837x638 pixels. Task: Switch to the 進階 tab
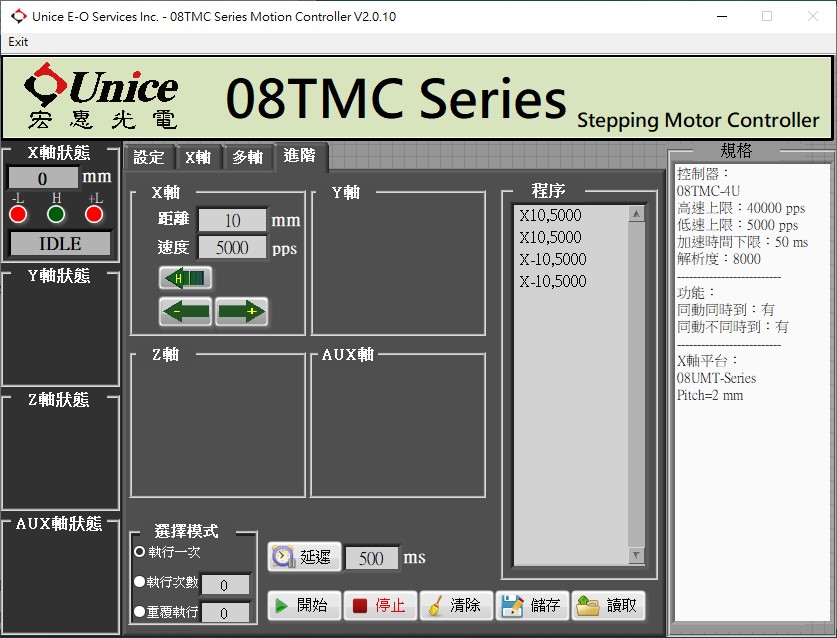(300, 156)
